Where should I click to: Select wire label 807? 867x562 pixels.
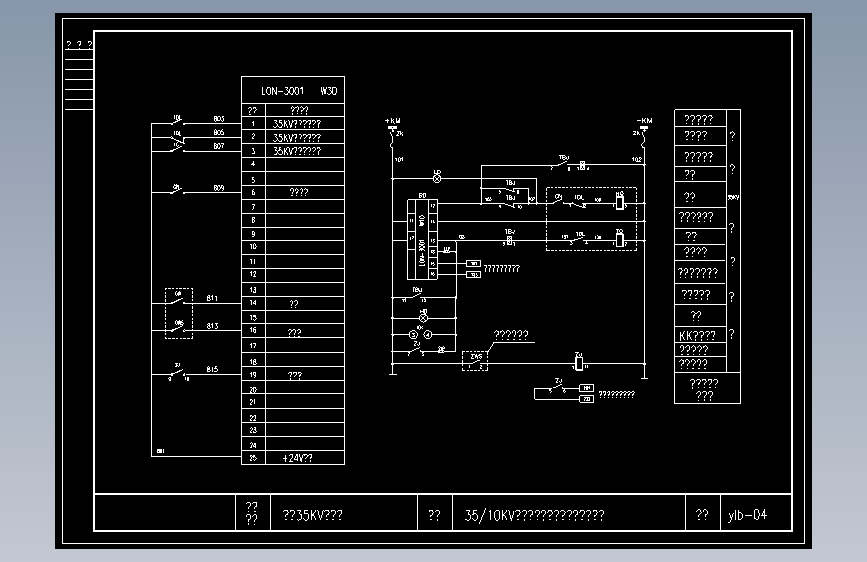point(219,146)
